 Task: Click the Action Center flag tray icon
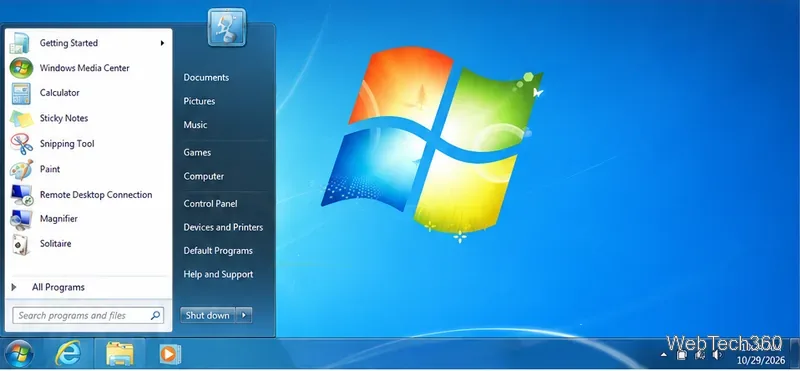(682, 354)
